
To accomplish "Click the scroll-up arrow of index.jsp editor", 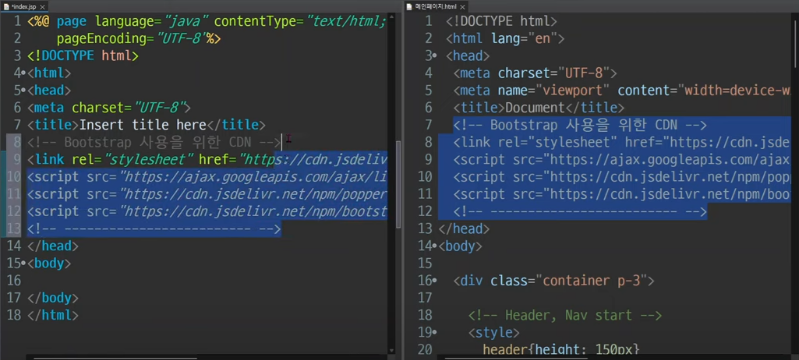I will pyautogui.click(x=391, y=18).
